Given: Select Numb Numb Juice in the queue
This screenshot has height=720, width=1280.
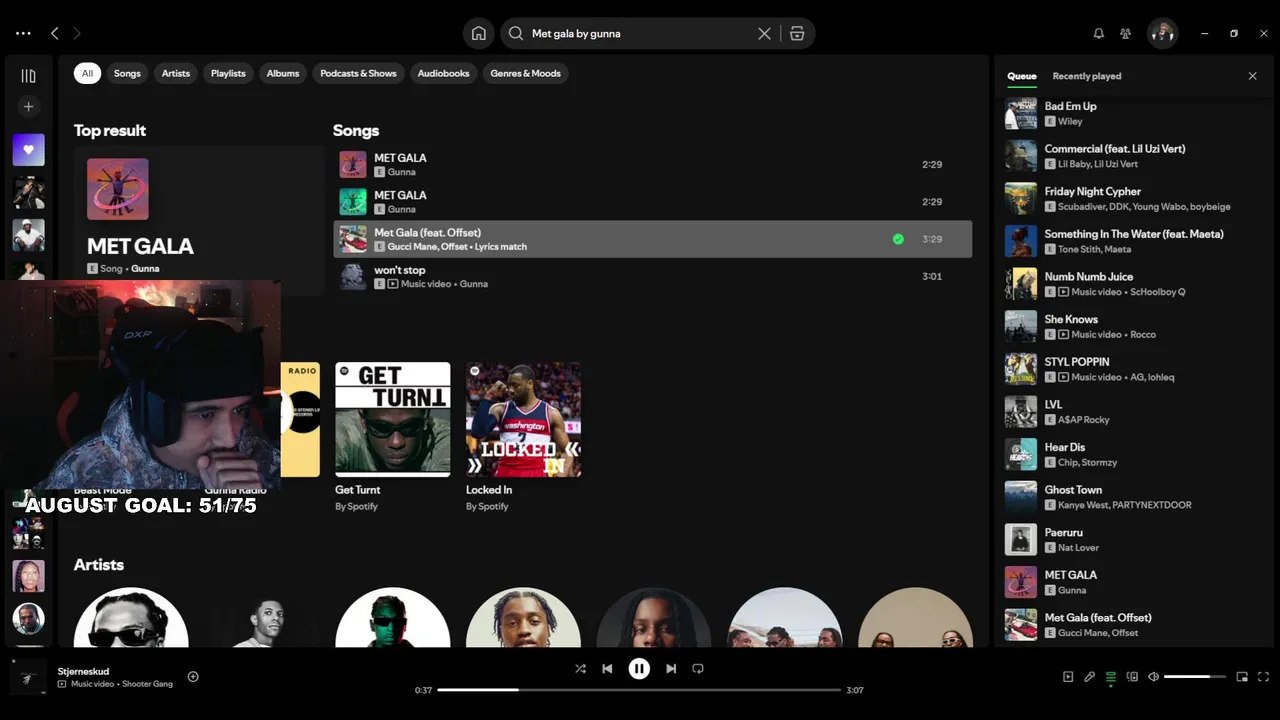Looking at the screenshot, I should [1131, 284].
